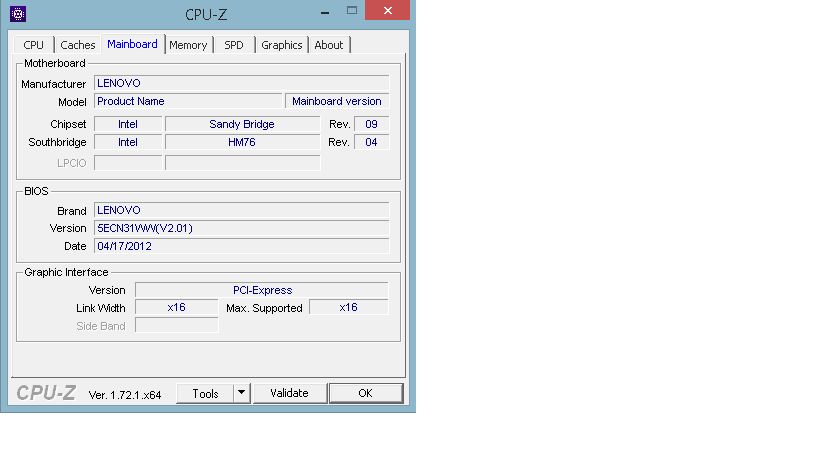Click the CPU-Z title bar text
This screenshot has height=460, width=819.
coord(206,15)
